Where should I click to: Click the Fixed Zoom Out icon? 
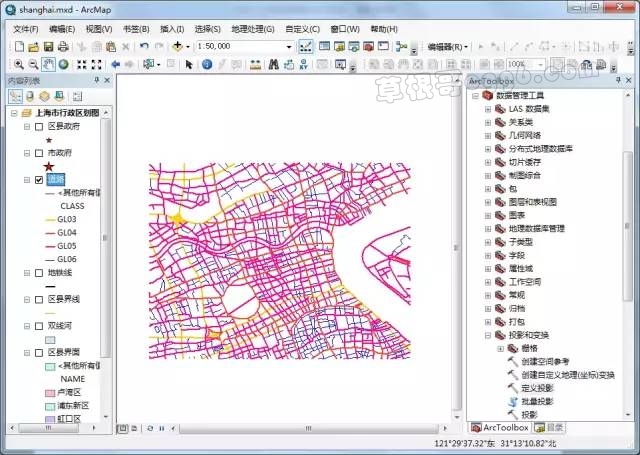96,64
